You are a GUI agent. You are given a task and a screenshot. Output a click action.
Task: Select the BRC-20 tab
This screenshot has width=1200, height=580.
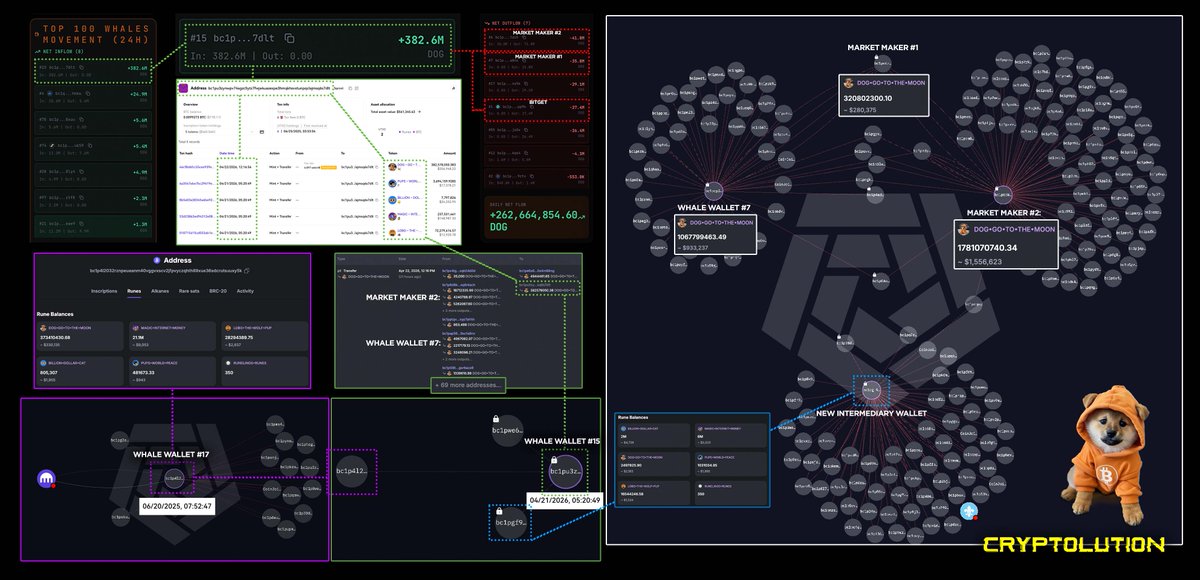point(218,291)
